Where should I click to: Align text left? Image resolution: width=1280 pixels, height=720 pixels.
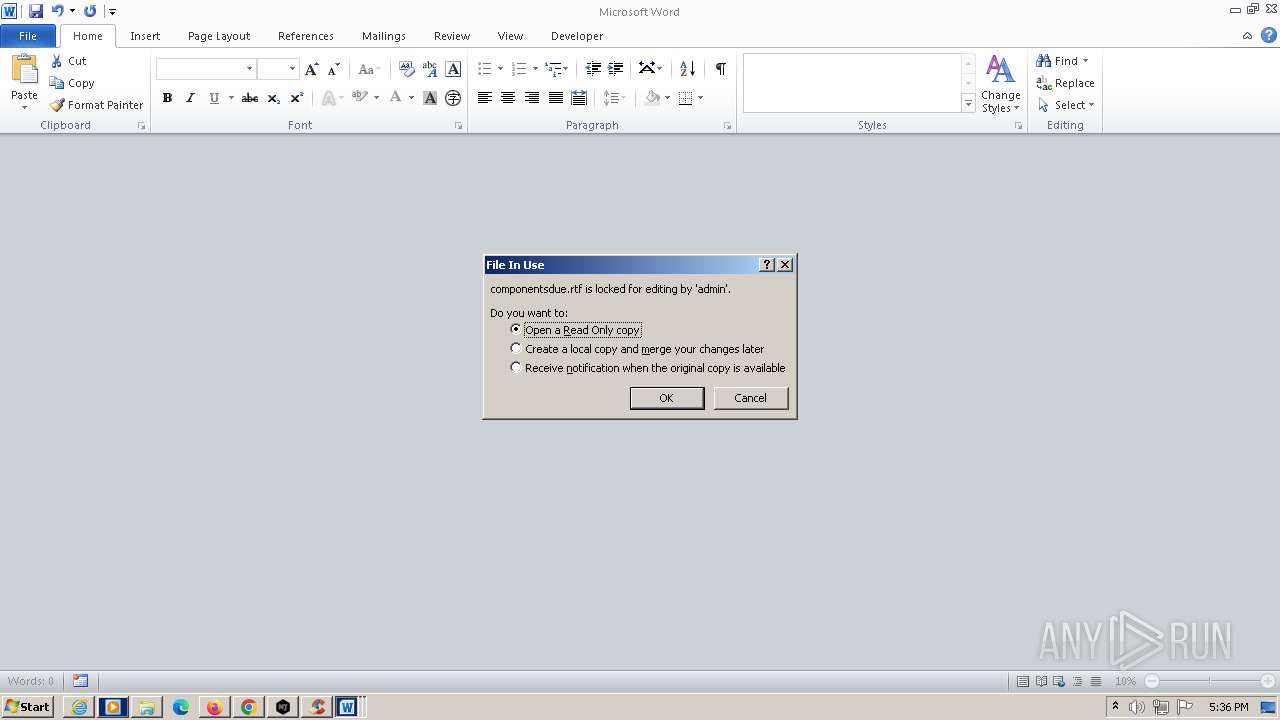click(x=485, y=98)
